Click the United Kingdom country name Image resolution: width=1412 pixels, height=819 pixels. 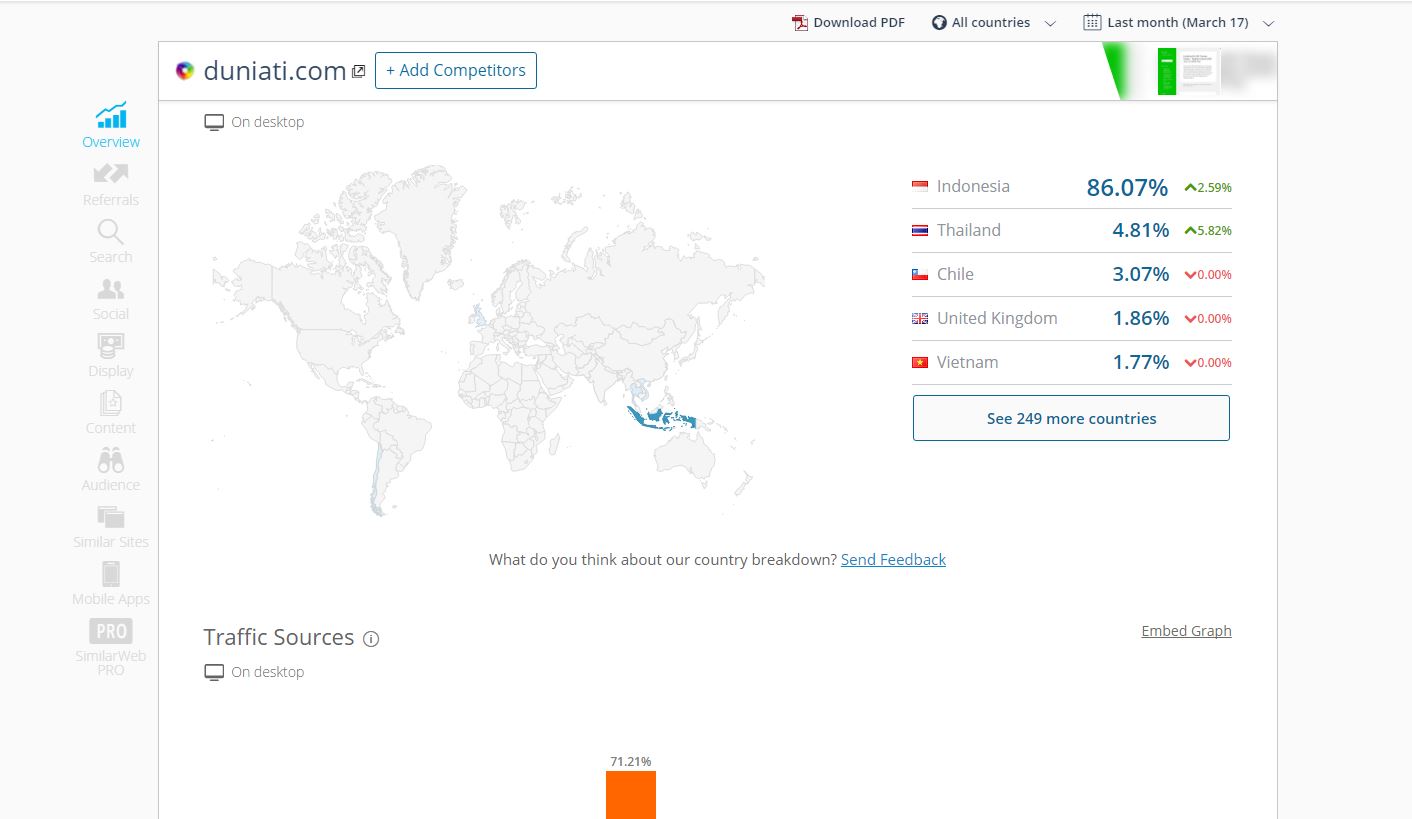point(997,318)
